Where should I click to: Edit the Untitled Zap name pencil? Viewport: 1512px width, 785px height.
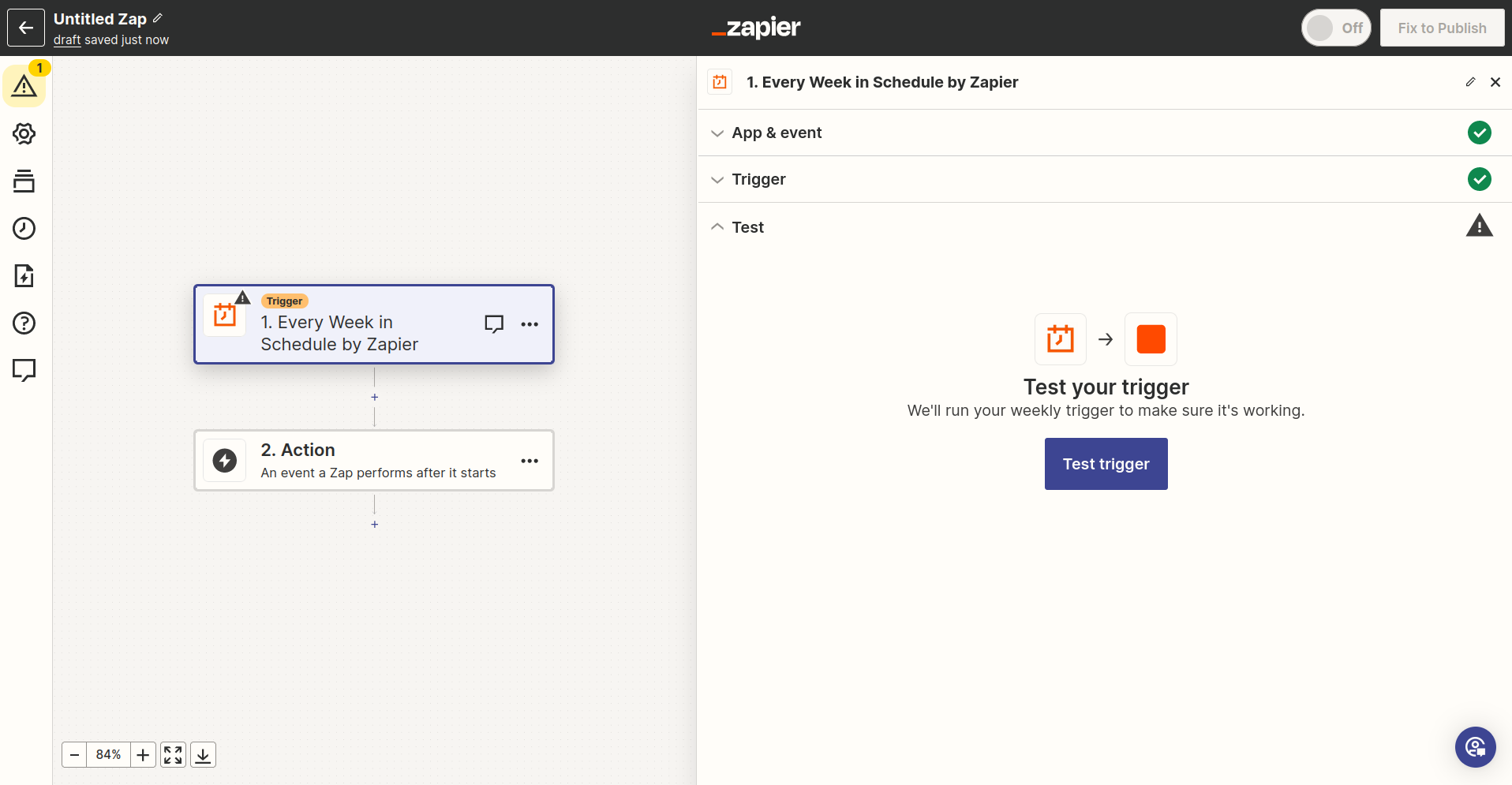point(158,18)
